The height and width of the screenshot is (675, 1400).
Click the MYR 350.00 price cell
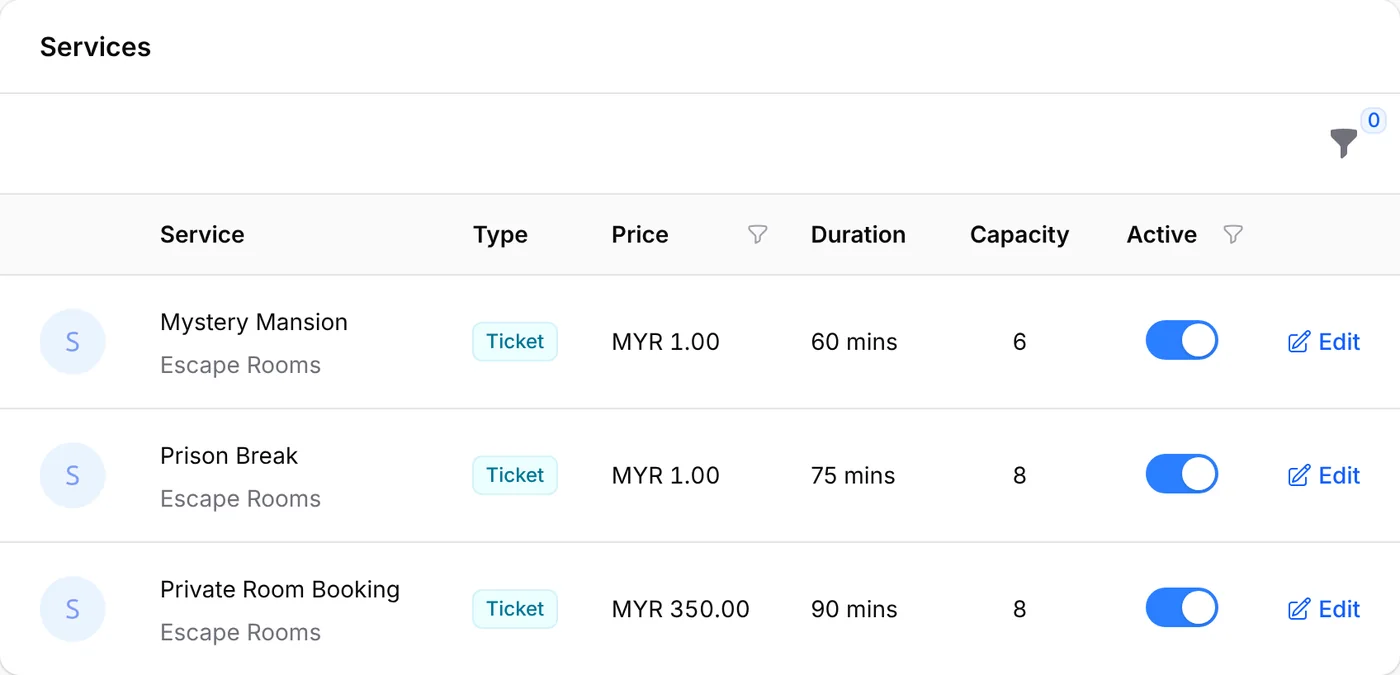click(x=681, y=609)
